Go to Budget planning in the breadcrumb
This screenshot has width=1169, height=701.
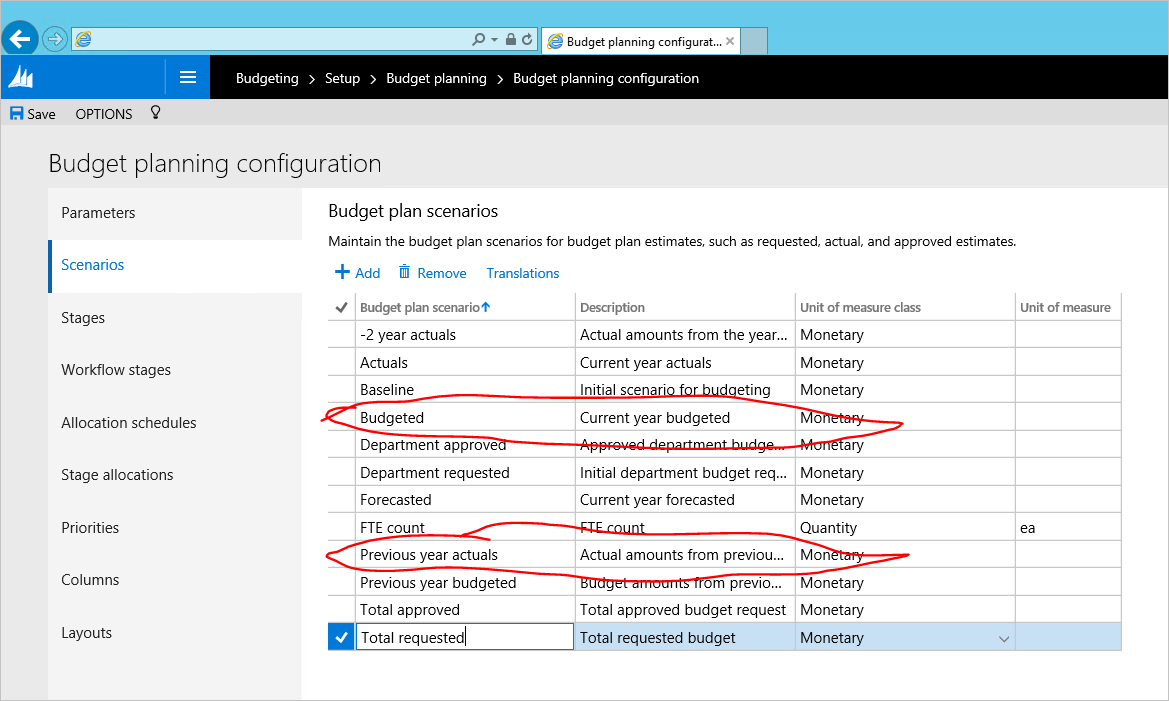pyautogui.click(x=436, y=78)
